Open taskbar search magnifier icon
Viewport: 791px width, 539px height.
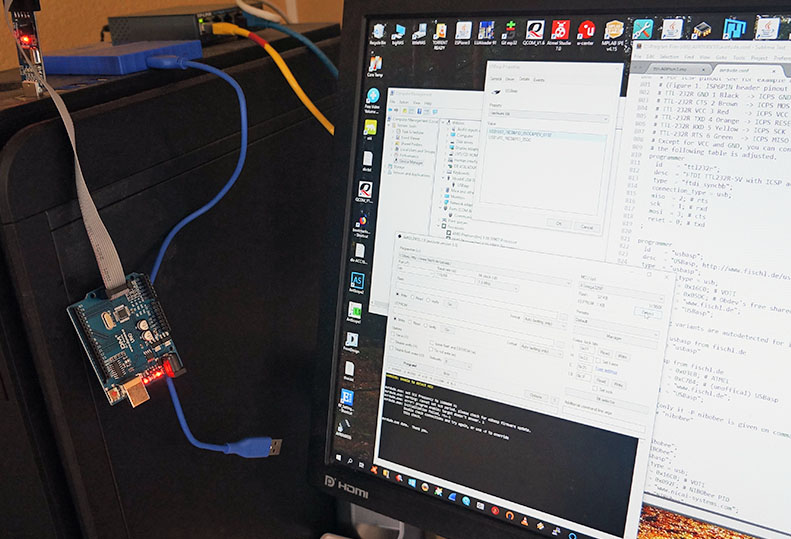point(350,460)
